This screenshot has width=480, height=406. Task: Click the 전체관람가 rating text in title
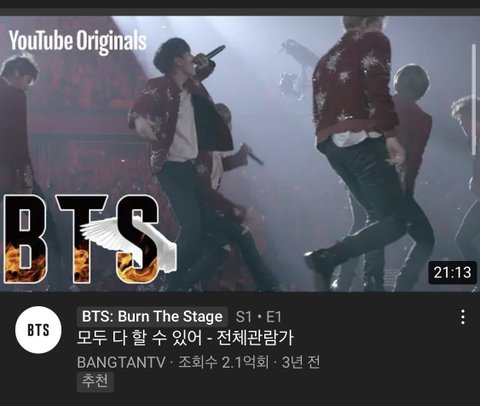(x=255, y=338)
